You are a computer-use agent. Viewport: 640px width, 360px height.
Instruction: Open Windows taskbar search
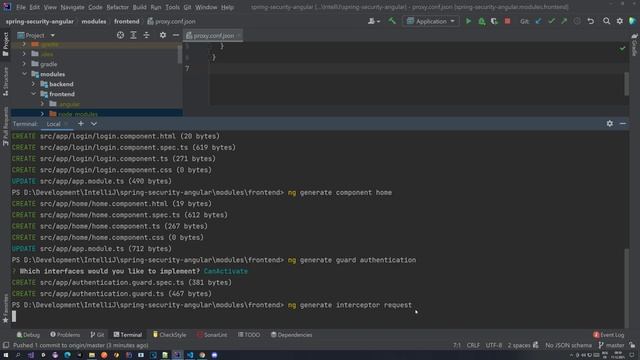(18, 355)
